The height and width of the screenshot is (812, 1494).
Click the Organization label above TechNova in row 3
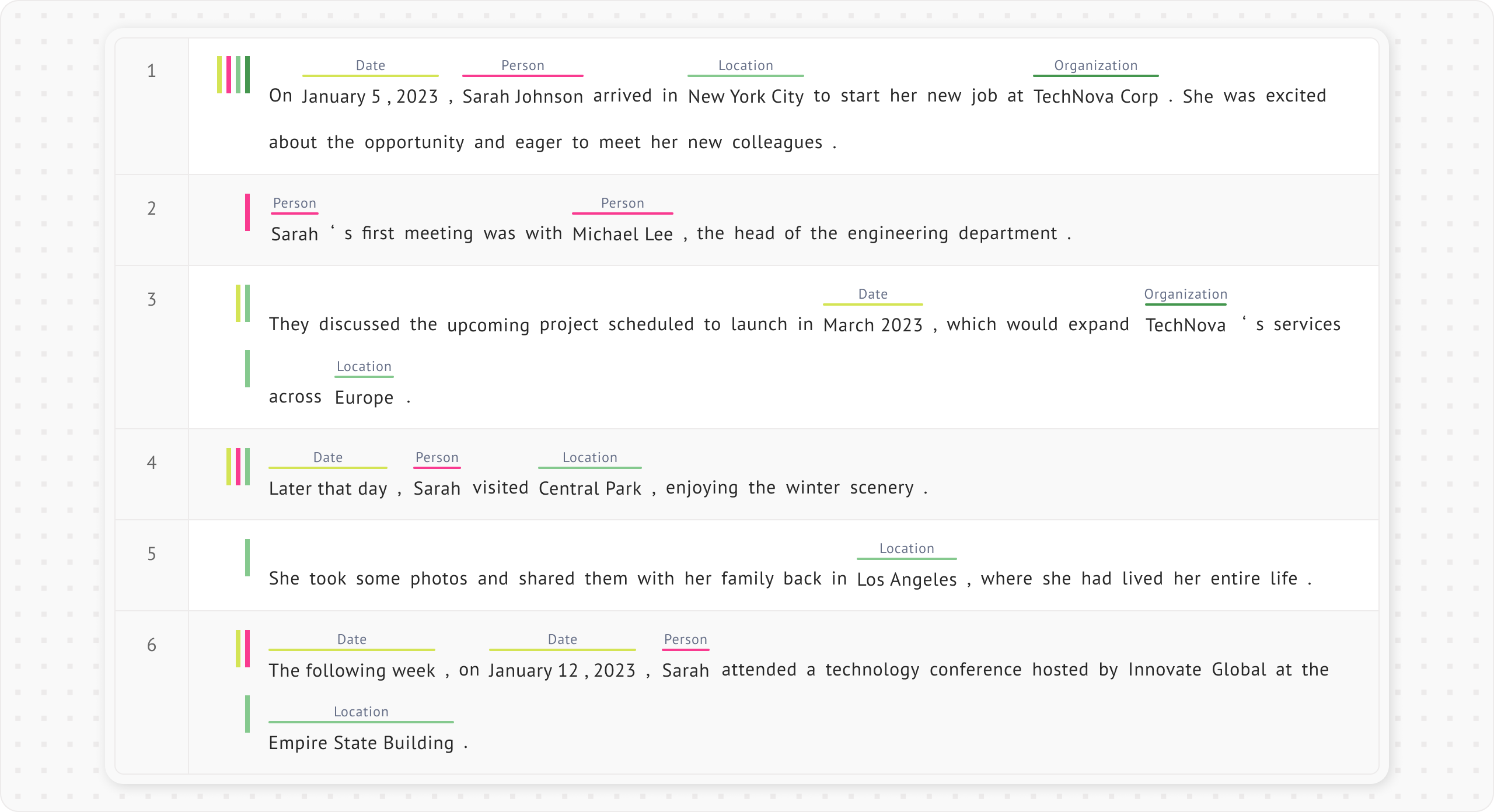1185,294
